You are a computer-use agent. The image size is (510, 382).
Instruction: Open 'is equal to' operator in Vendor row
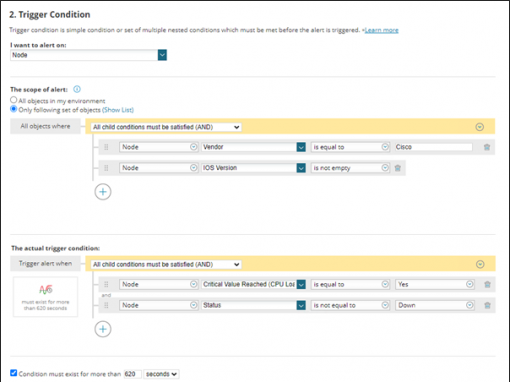point(350,147)
